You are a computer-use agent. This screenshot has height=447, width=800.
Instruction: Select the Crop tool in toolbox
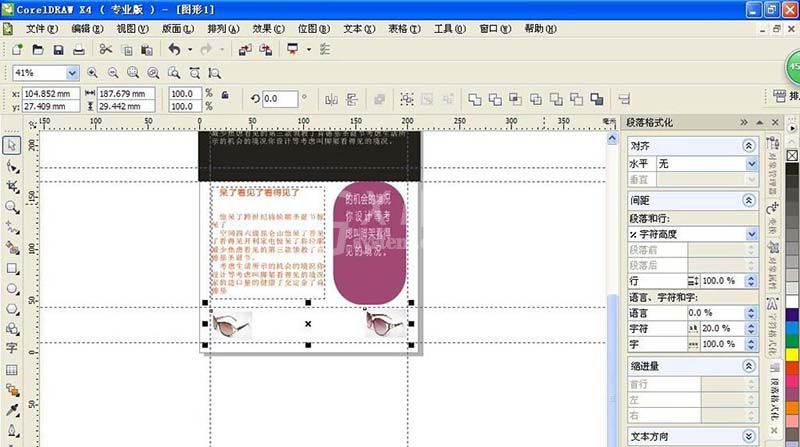[12, 187]
